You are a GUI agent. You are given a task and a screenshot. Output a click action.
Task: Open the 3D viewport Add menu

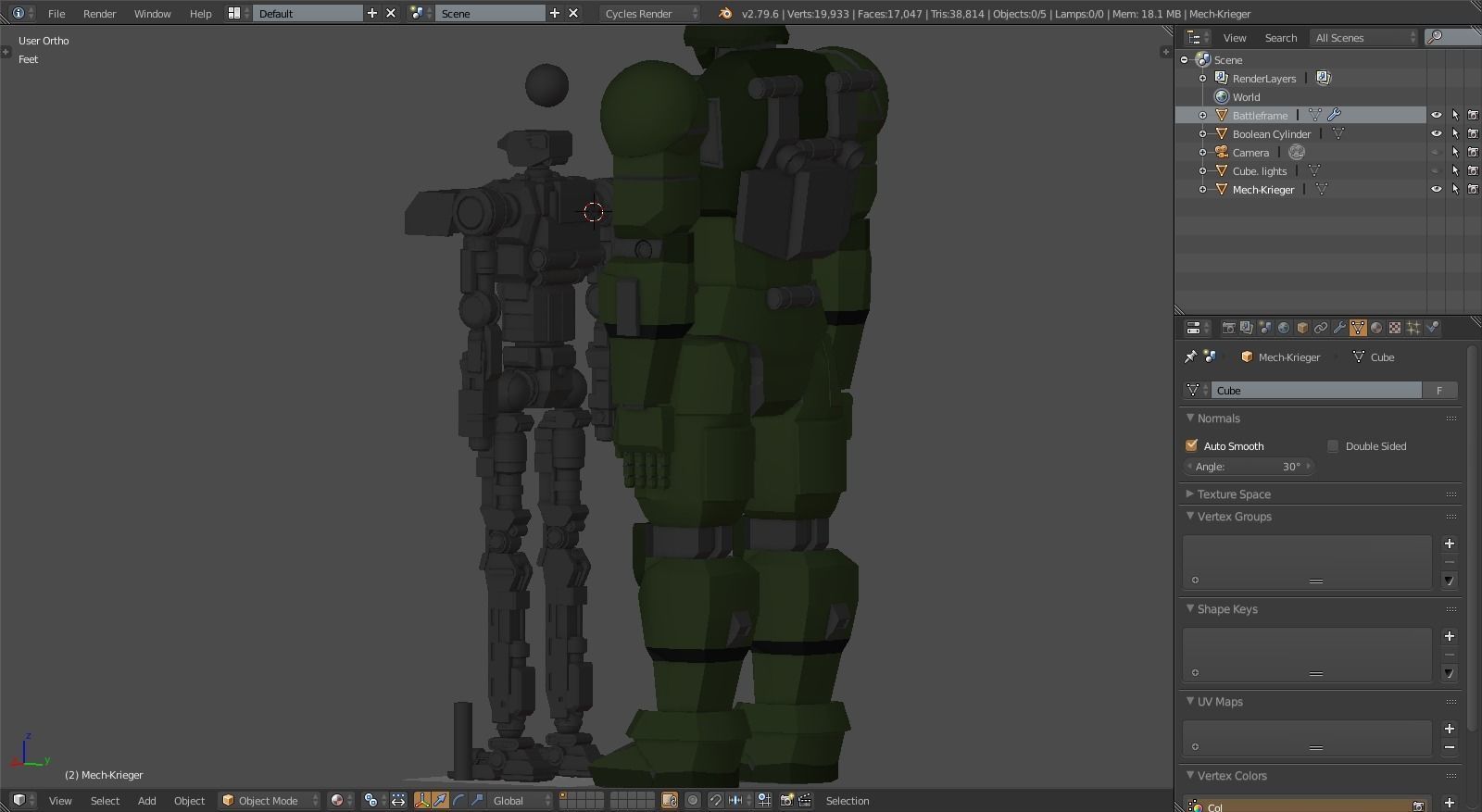tap(147, 801)
